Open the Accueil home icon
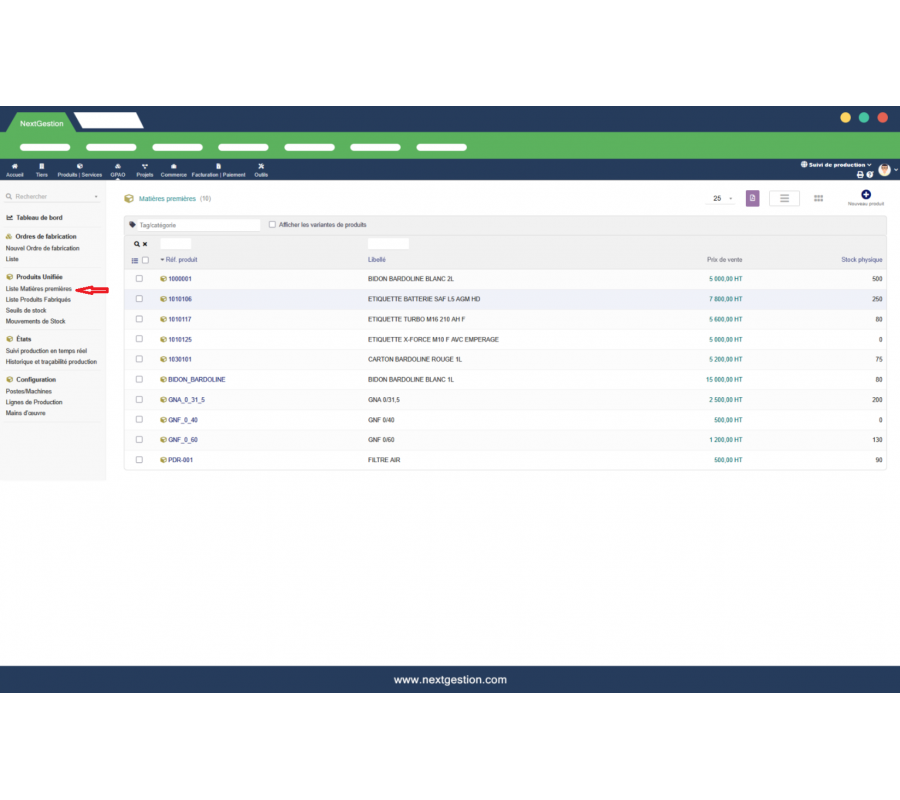This screenshot has height=800, width=900. coord(14,166)
